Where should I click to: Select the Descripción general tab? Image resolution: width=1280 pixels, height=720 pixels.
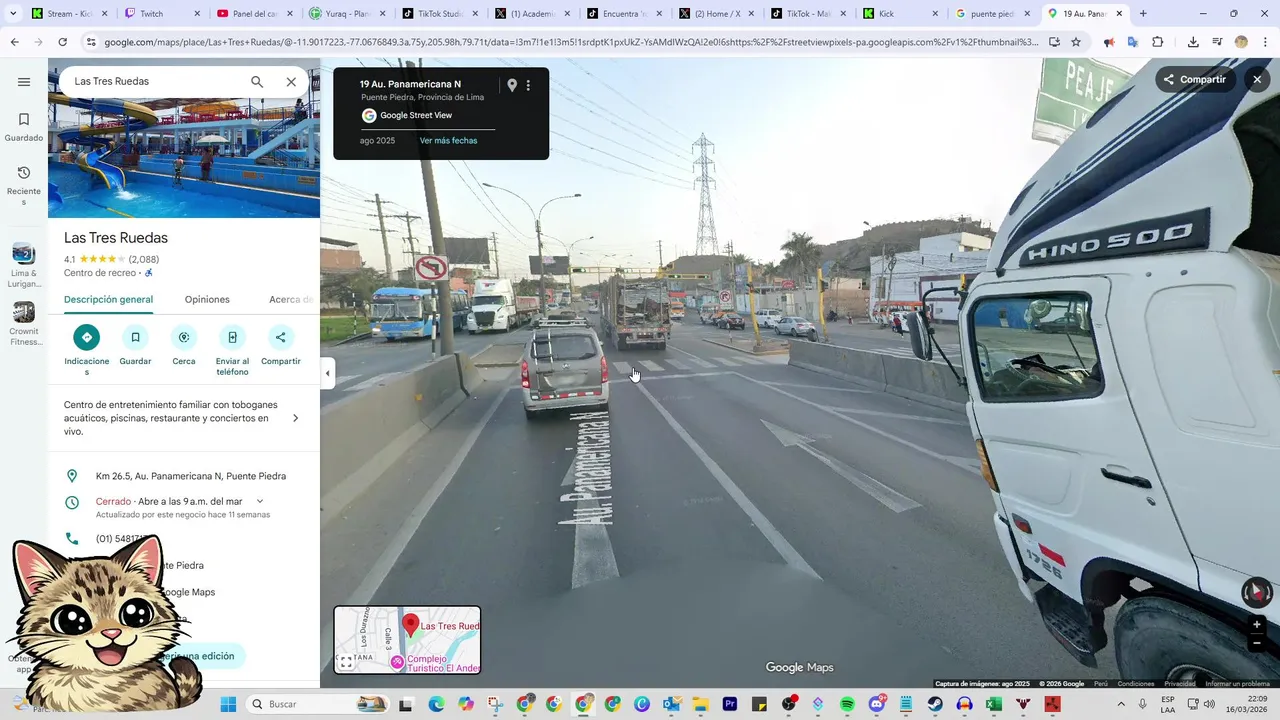[x=108, y=299]
